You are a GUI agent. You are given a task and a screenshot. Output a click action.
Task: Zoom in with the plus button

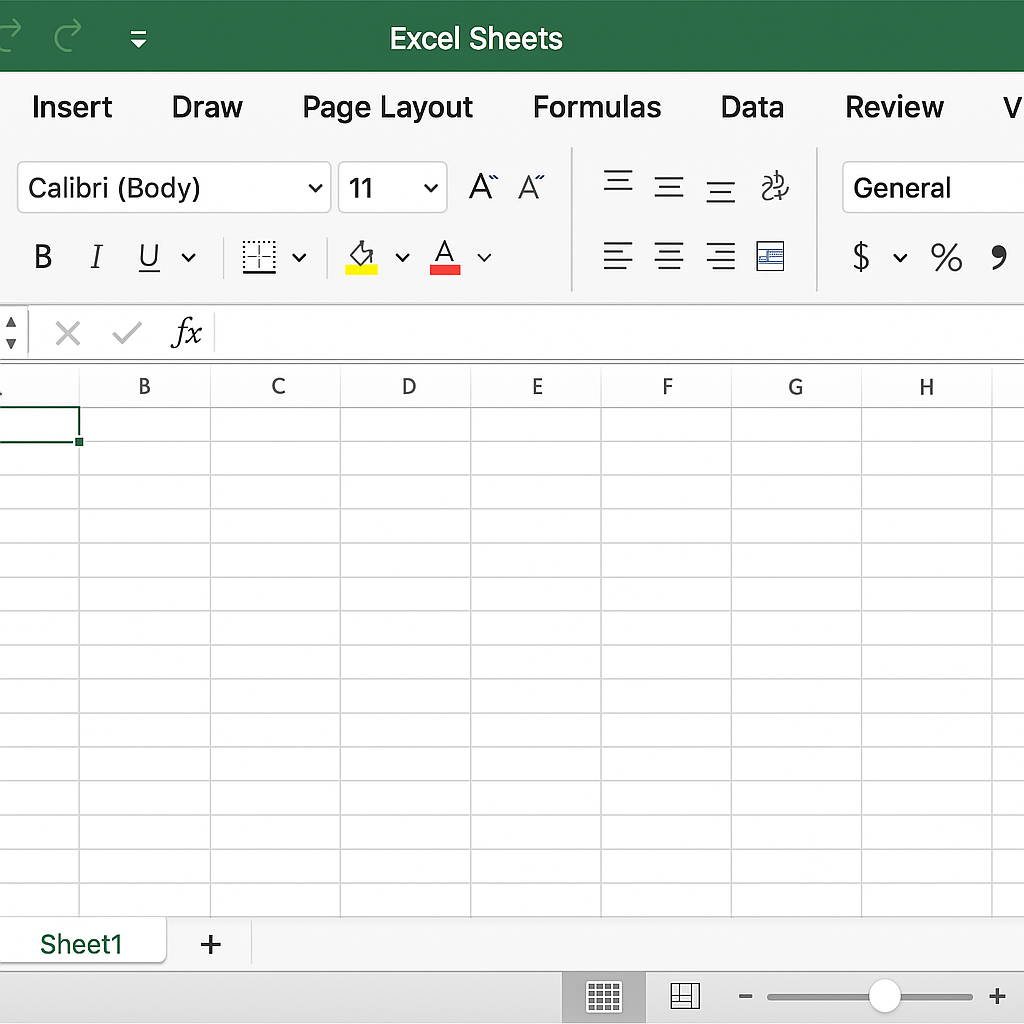coord(997,997)
